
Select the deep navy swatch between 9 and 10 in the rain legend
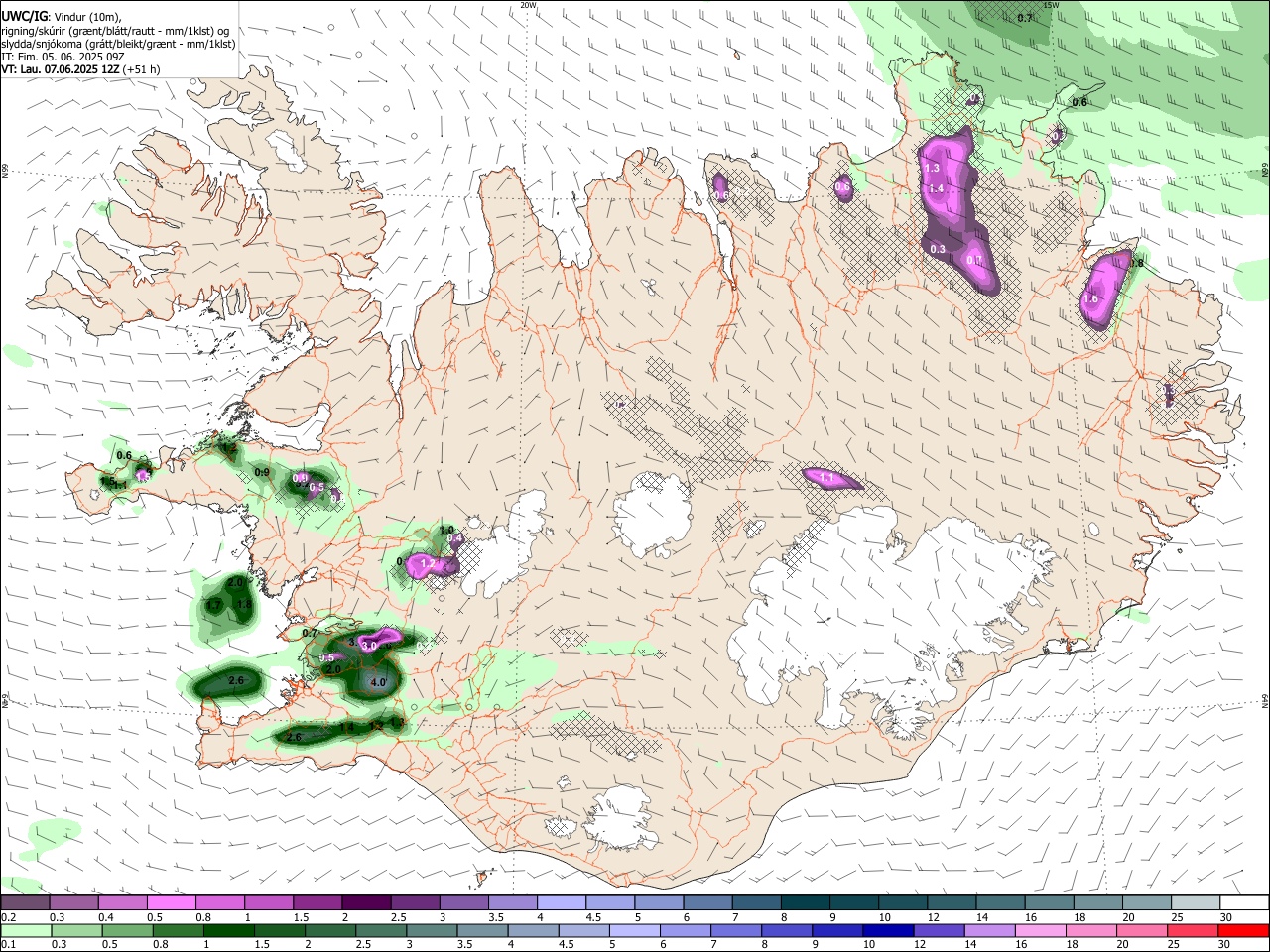coord(888,931)
